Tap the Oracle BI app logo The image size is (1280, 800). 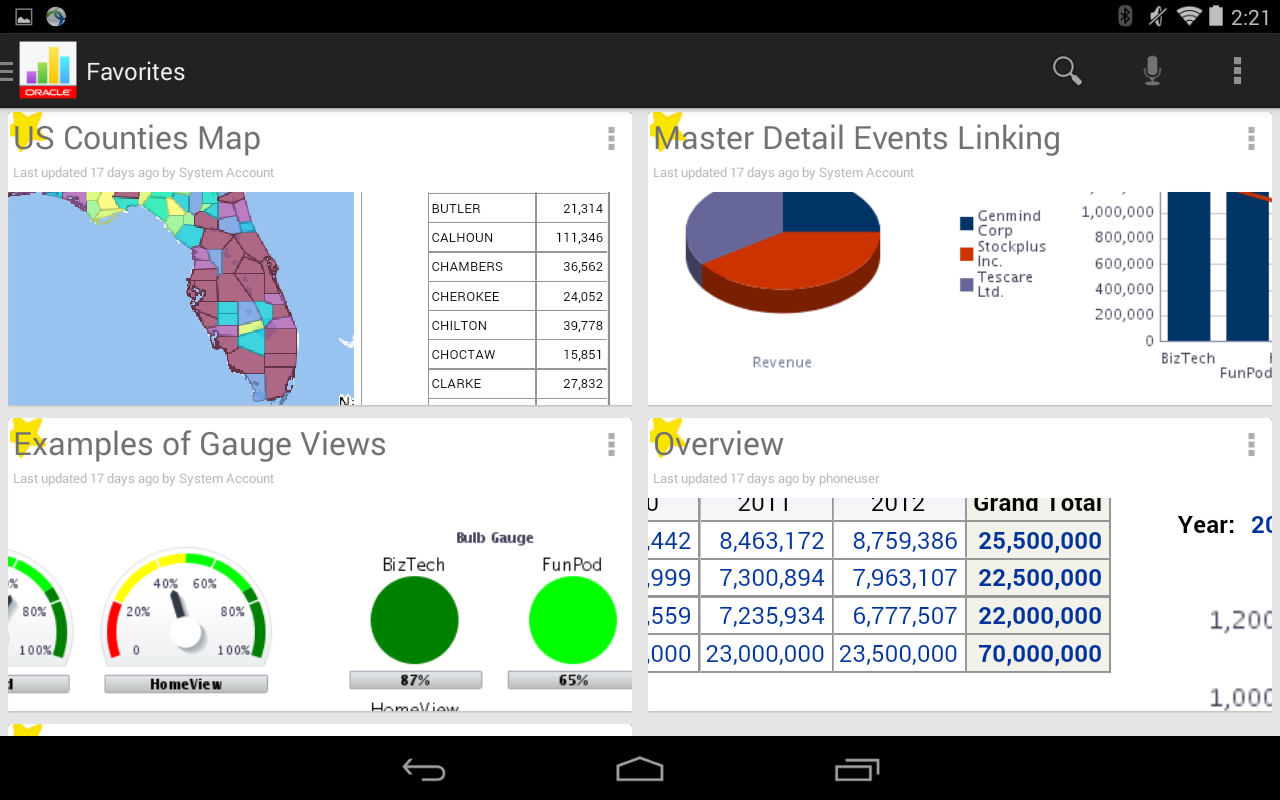(x=48, y=70)
